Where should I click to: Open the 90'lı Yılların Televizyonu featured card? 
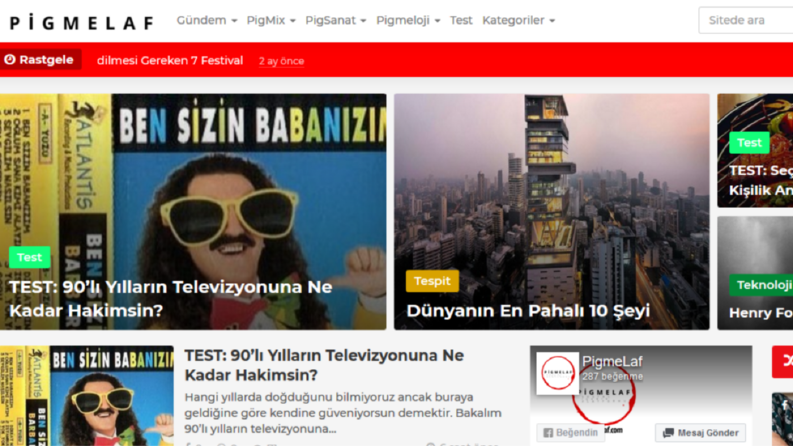(x=193, y=211)
